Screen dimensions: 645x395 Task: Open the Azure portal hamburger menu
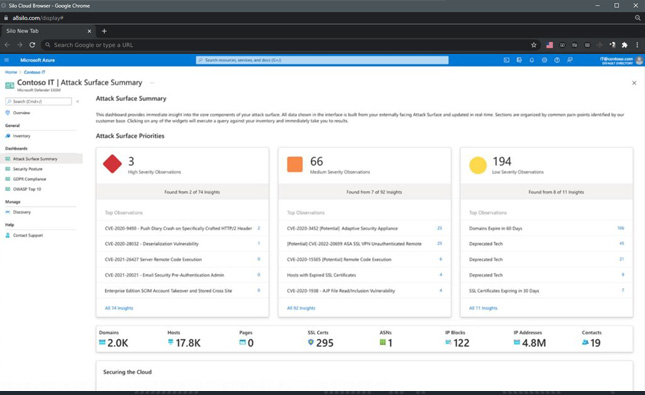pos(7,60)
